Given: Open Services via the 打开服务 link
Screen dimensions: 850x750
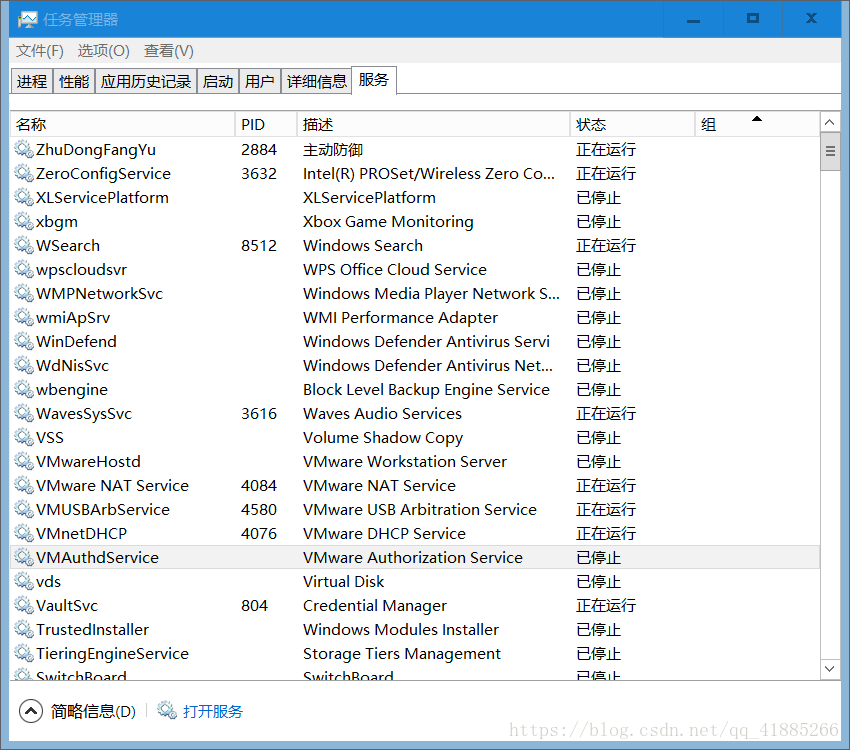Looking at the screenshot, I should tap(213, 711).
